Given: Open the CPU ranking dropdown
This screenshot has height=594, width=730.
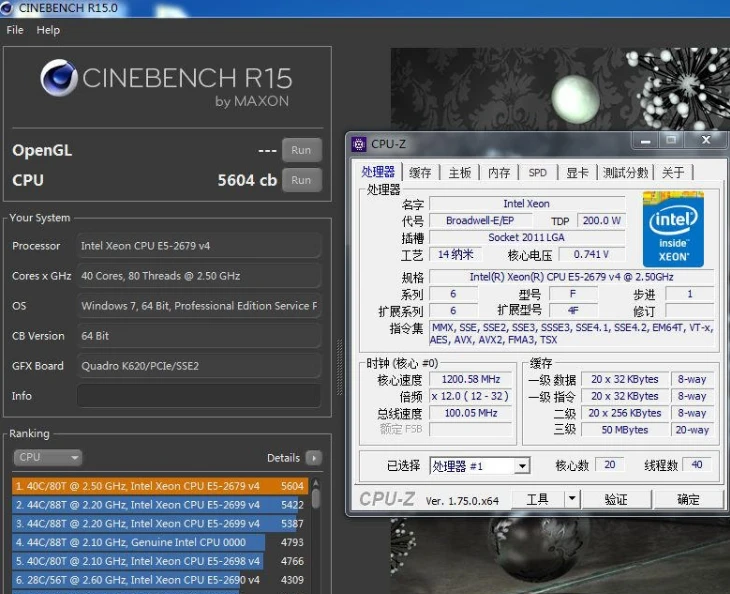Looking at the screenshot, I should pyautogui.click(x=47, y=457).
